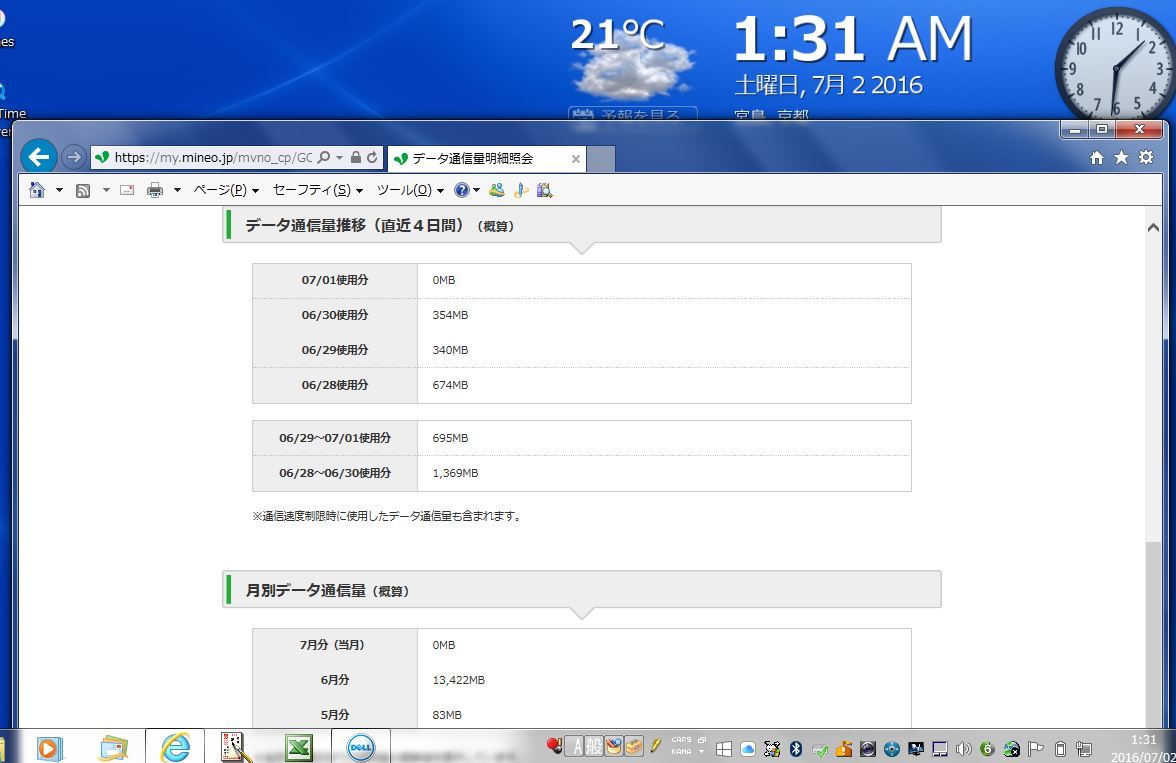This screenshot has width=1176, height=763.
Task: Open a new tab with the blank tab button
Action: [x=600, y=159]
